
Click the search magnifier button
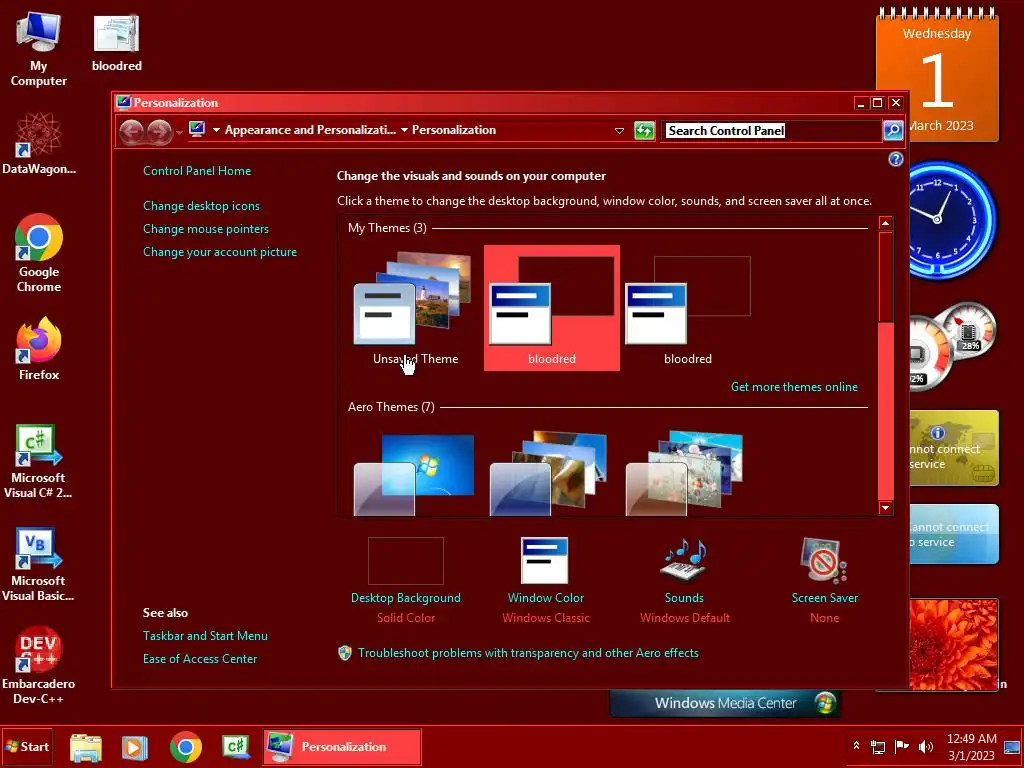click(893, 131)
